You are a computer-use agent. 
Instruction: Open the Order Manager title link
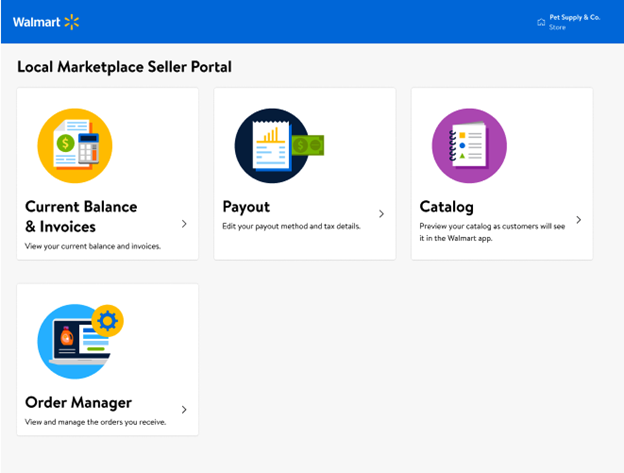point(78,403)
